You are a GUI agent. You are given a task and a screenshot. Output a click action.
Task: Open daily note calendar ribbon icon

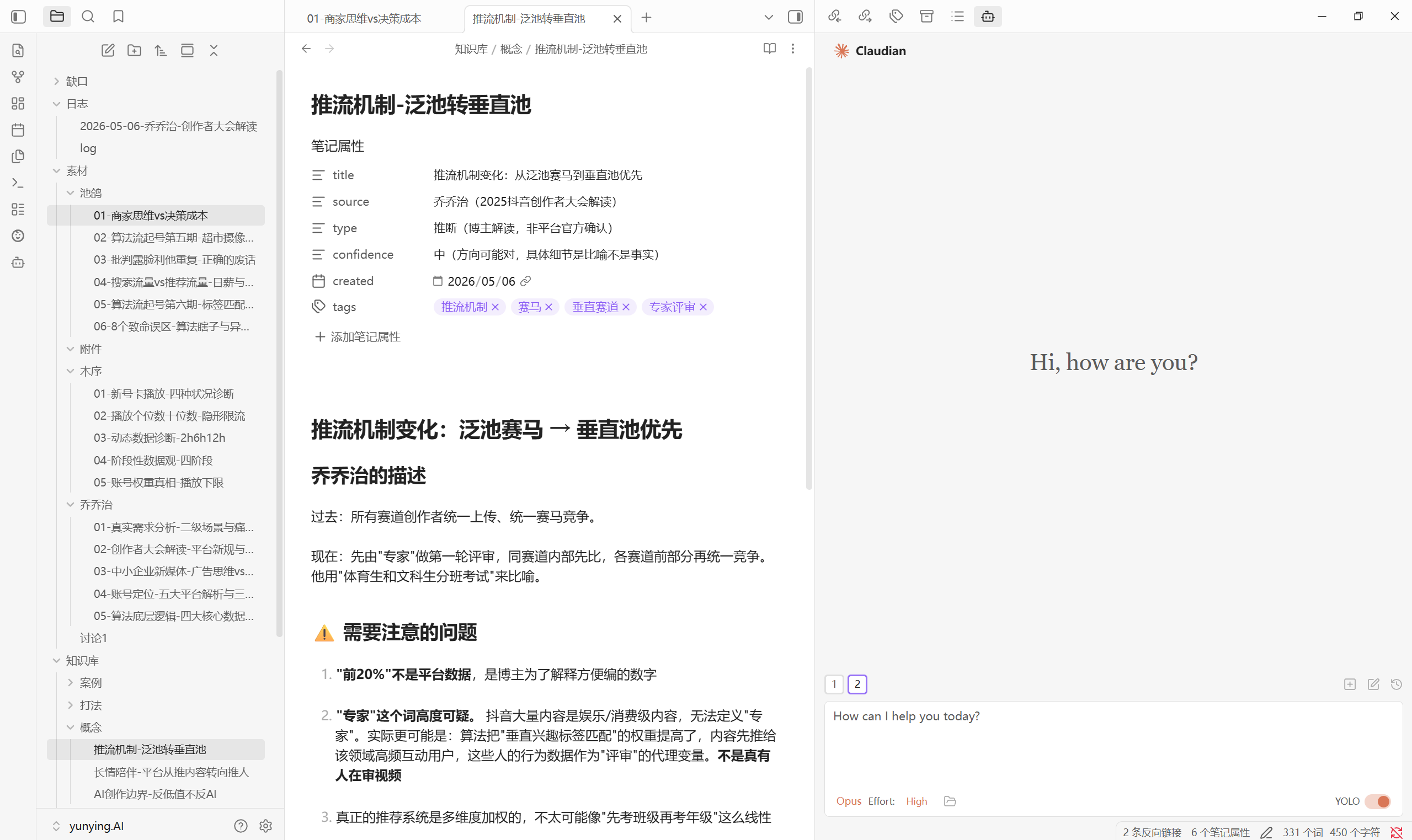point(18,130)
